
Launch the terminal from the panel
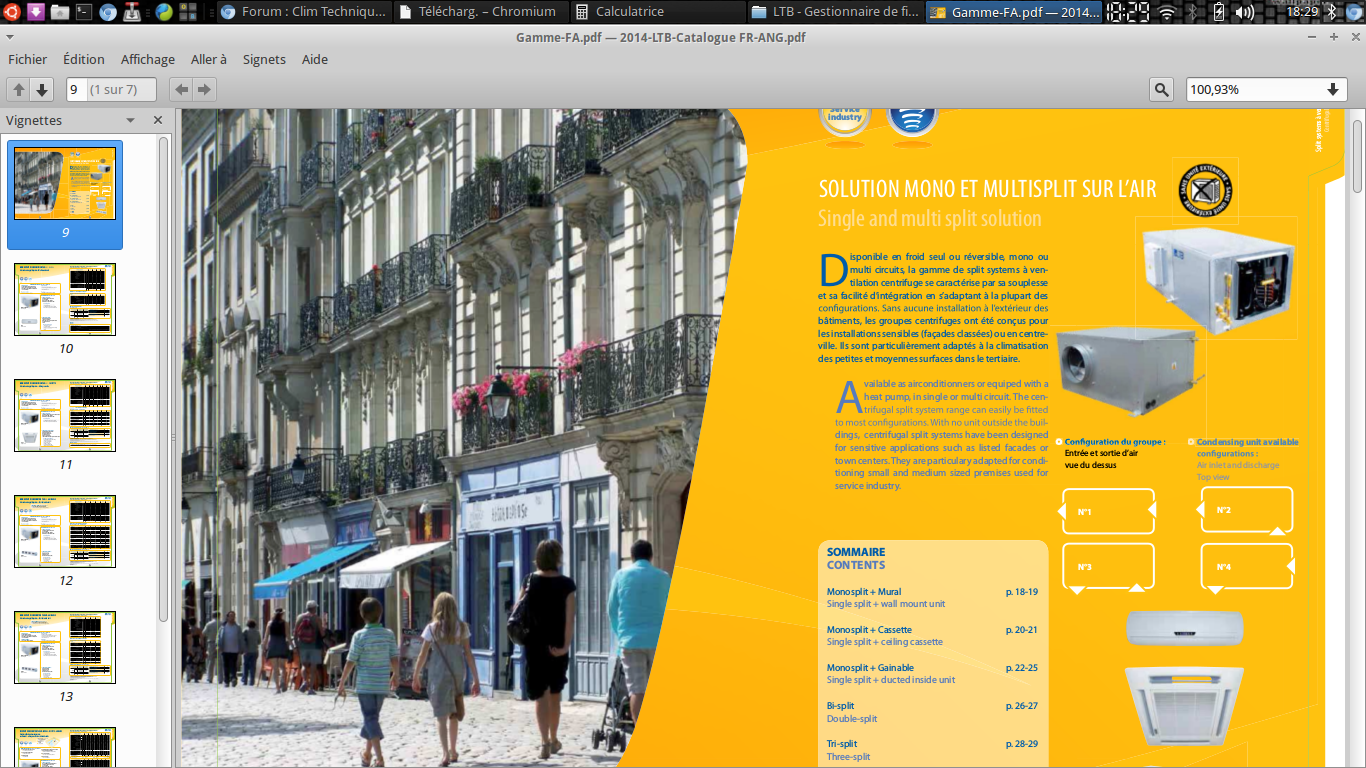83,12
